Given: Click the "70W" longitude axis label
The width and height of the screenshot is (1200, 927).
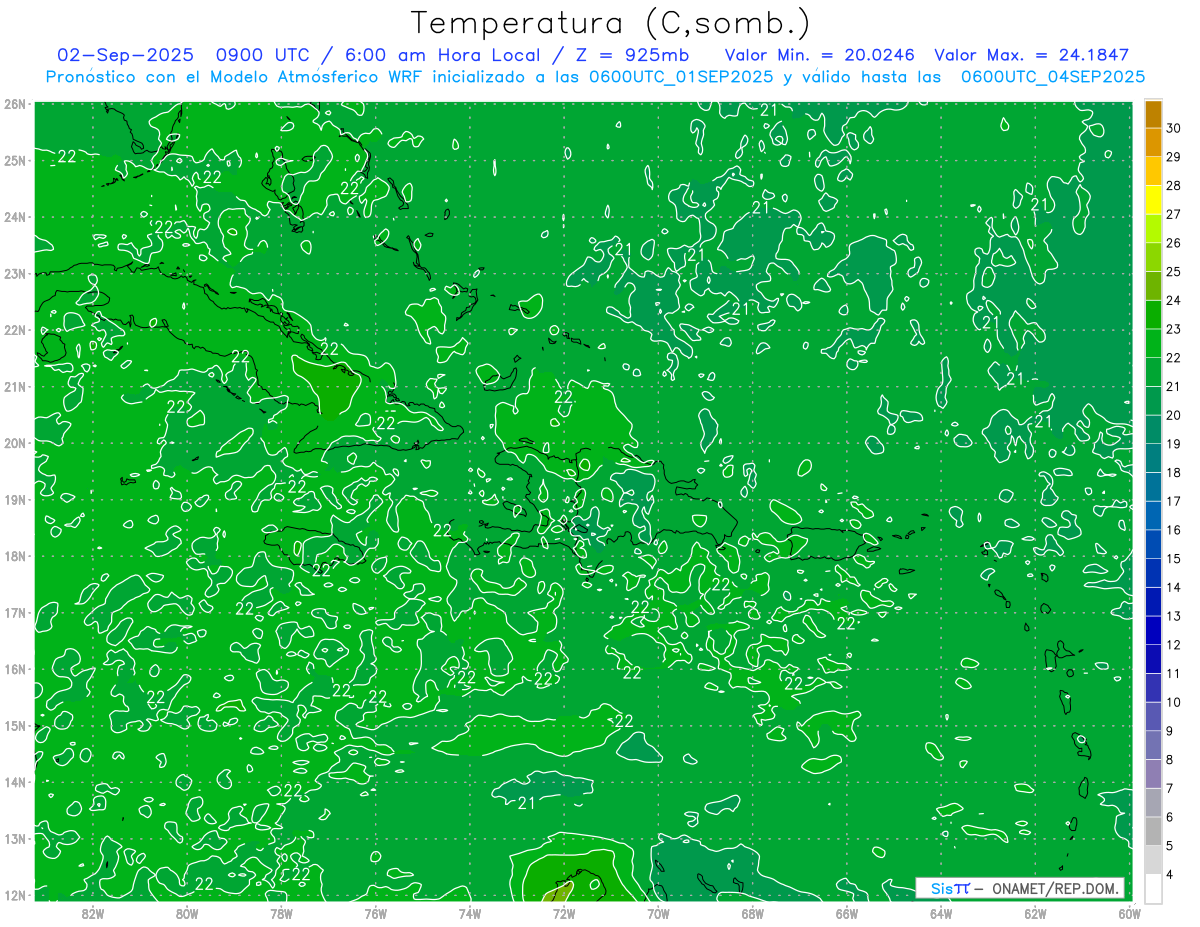Looking at the screenshot, I should [x=658, y=913].
